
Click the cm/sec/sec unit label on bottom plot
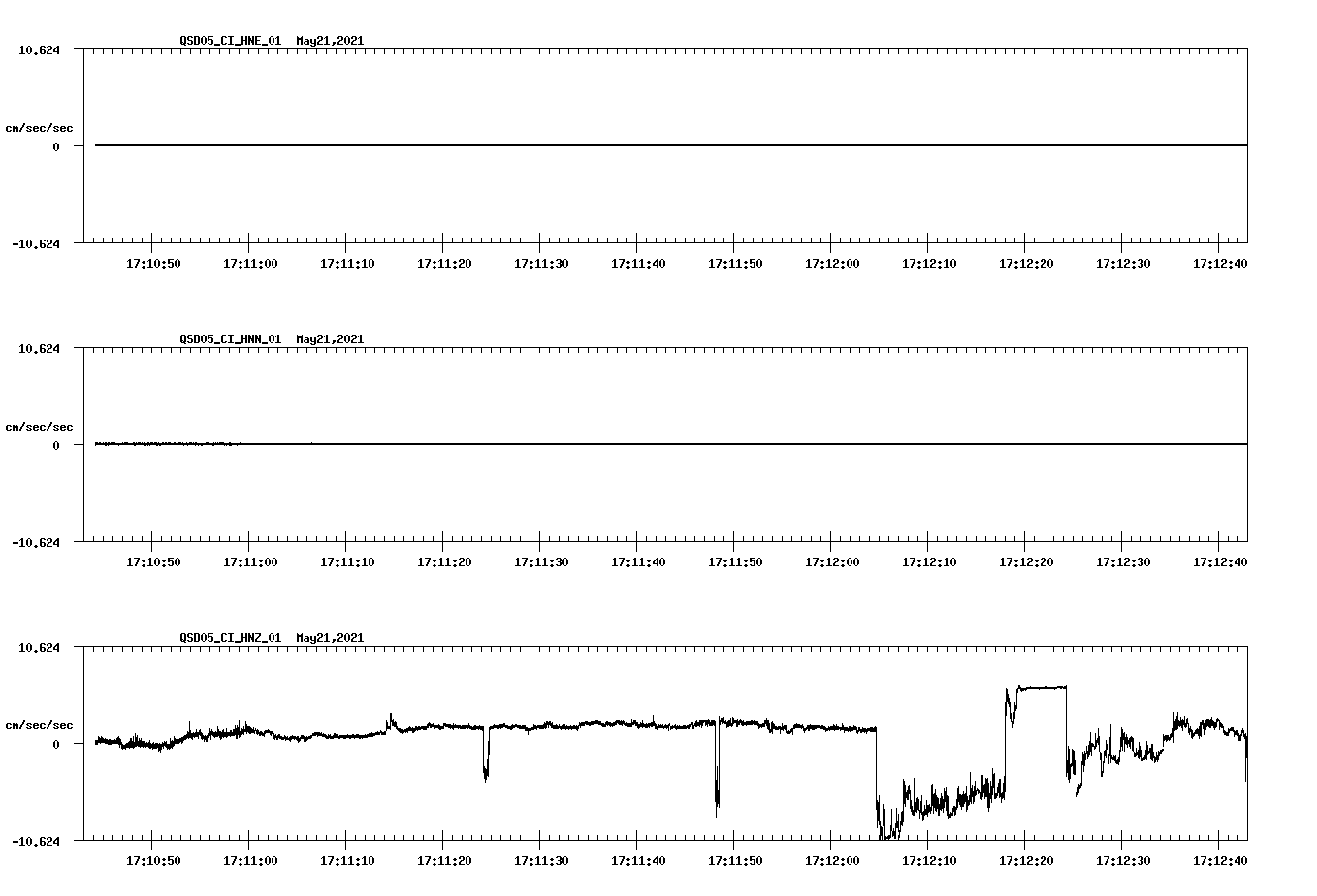[x=41, y=722]
